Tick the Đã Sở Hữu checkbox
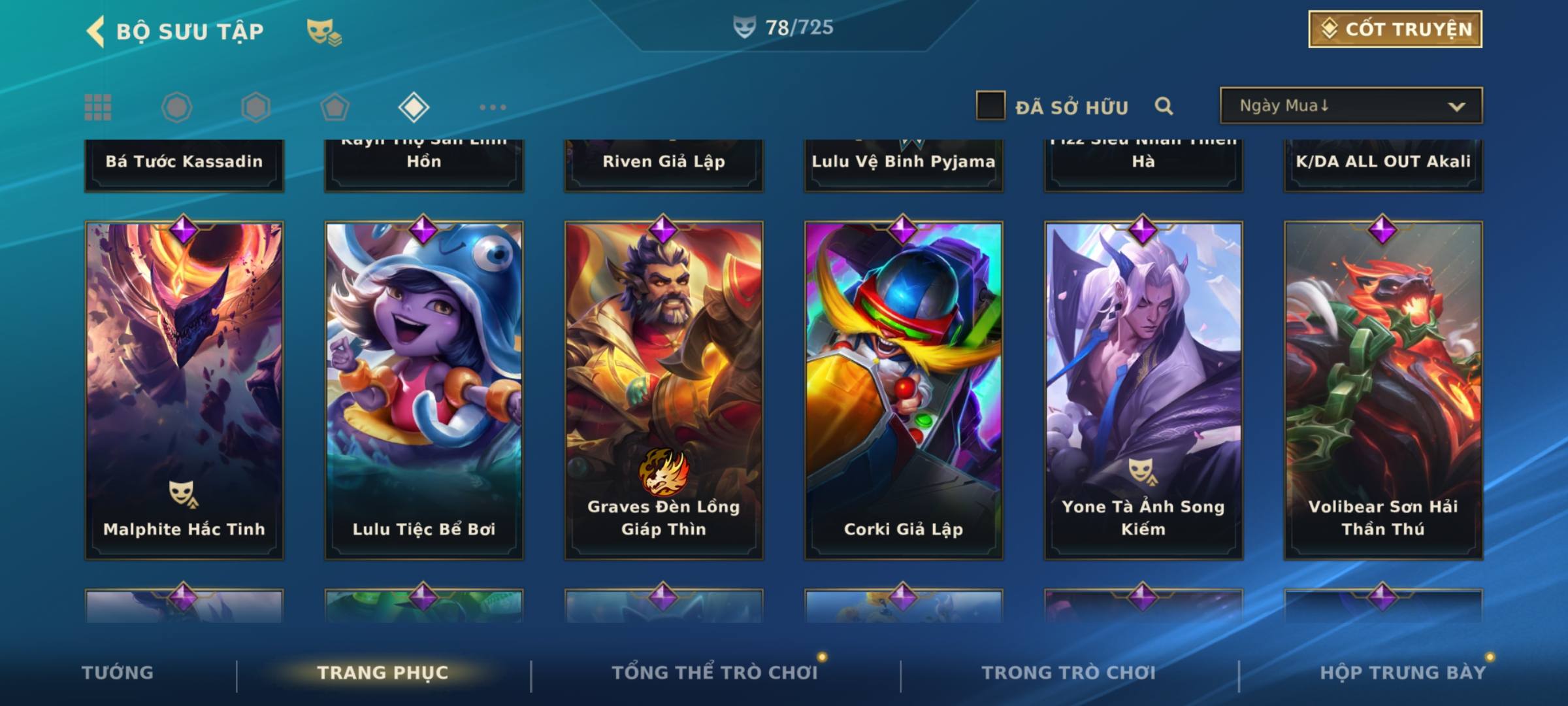The image size is (1568, 706). tap(990, 105)
